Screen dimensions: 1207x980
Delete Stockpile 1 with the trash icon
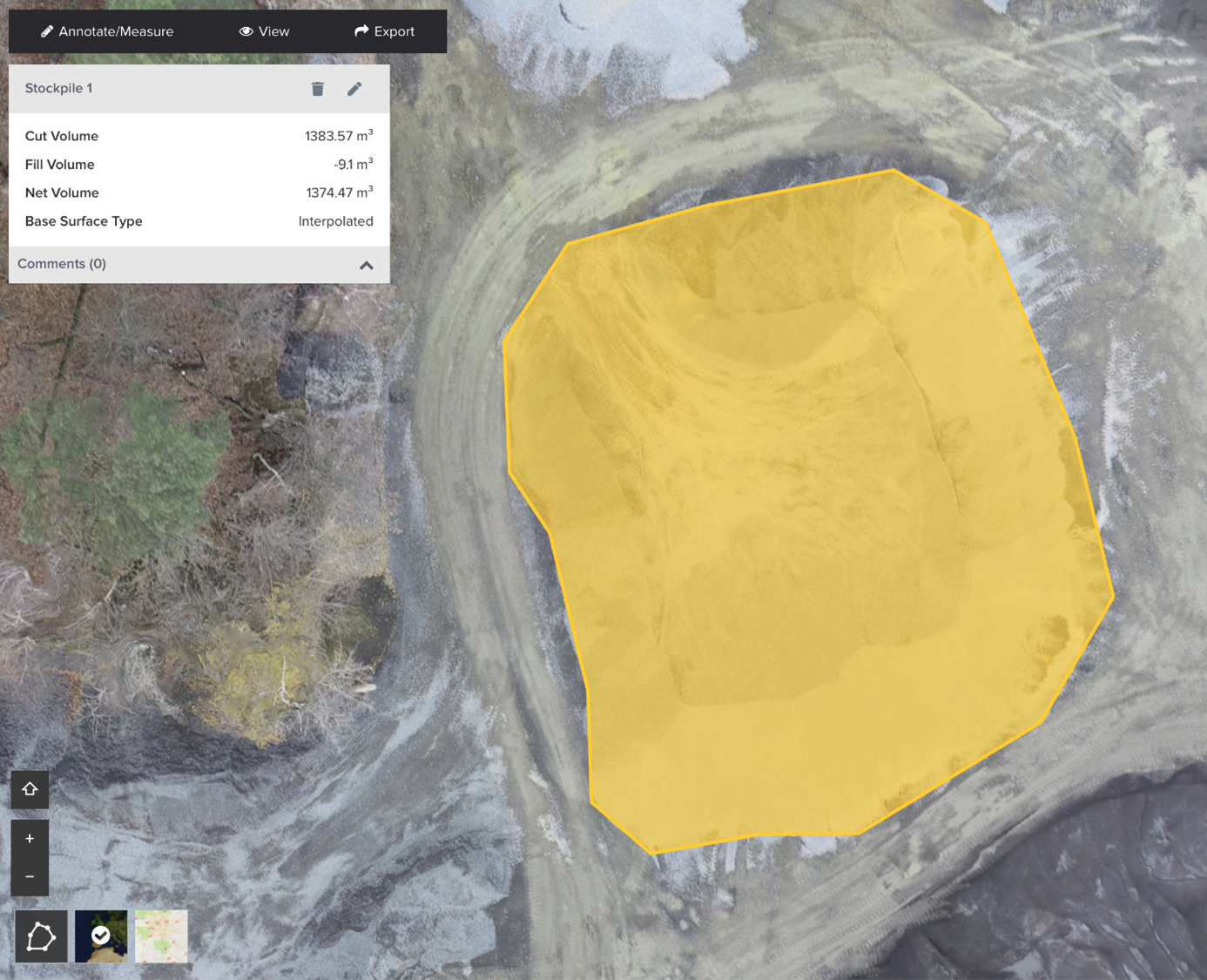click(318, 89)
